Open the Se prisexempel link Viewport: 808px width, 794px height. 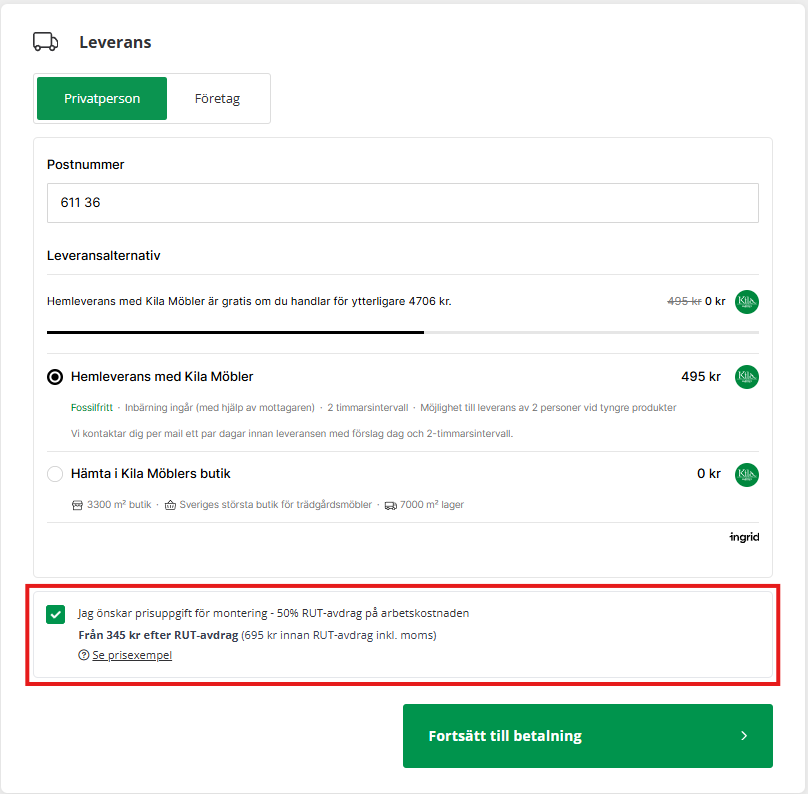tap(132, 655)
